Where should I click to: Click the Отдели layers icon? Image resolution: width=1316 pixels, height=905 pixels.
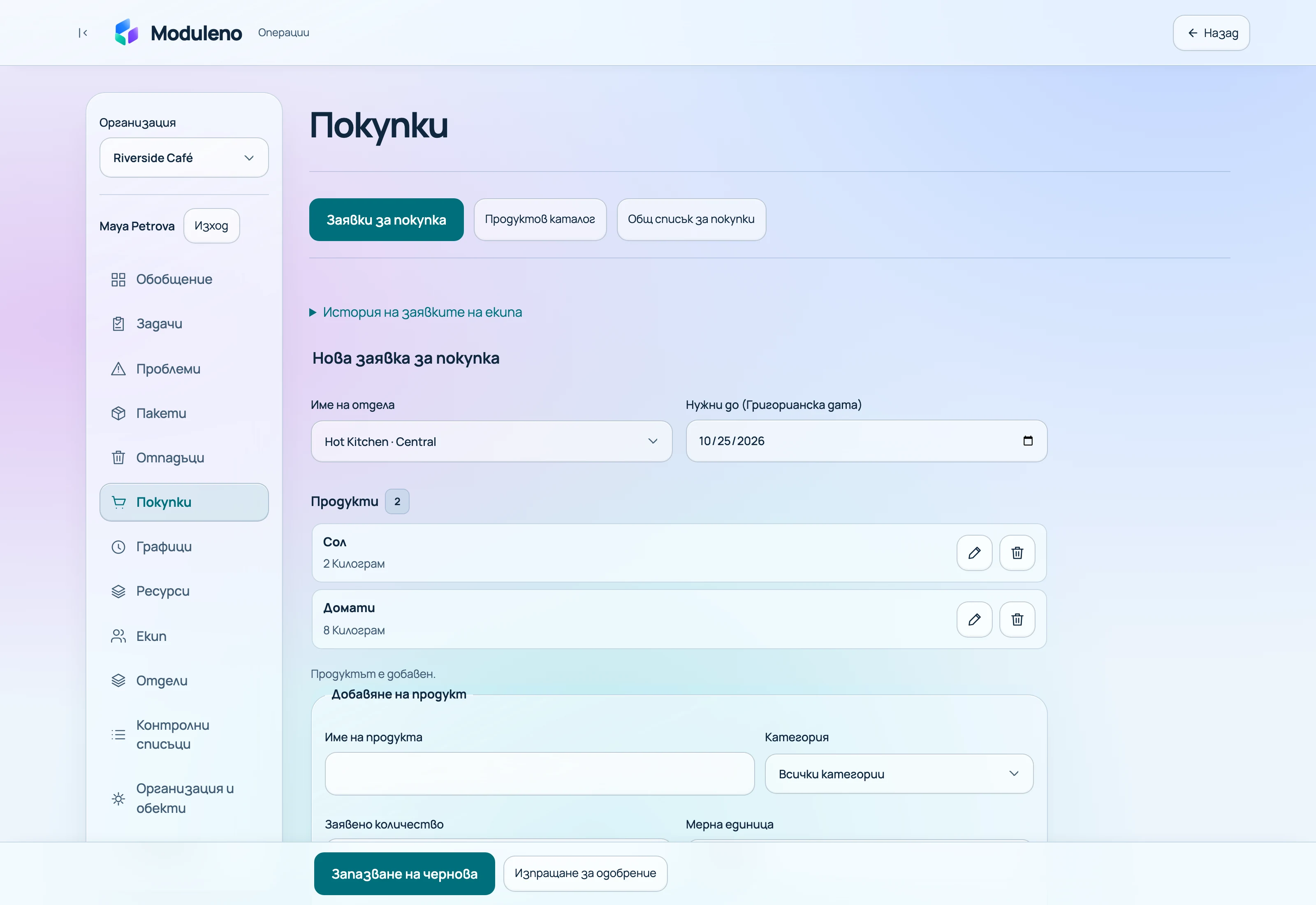(x=118, y=680)
